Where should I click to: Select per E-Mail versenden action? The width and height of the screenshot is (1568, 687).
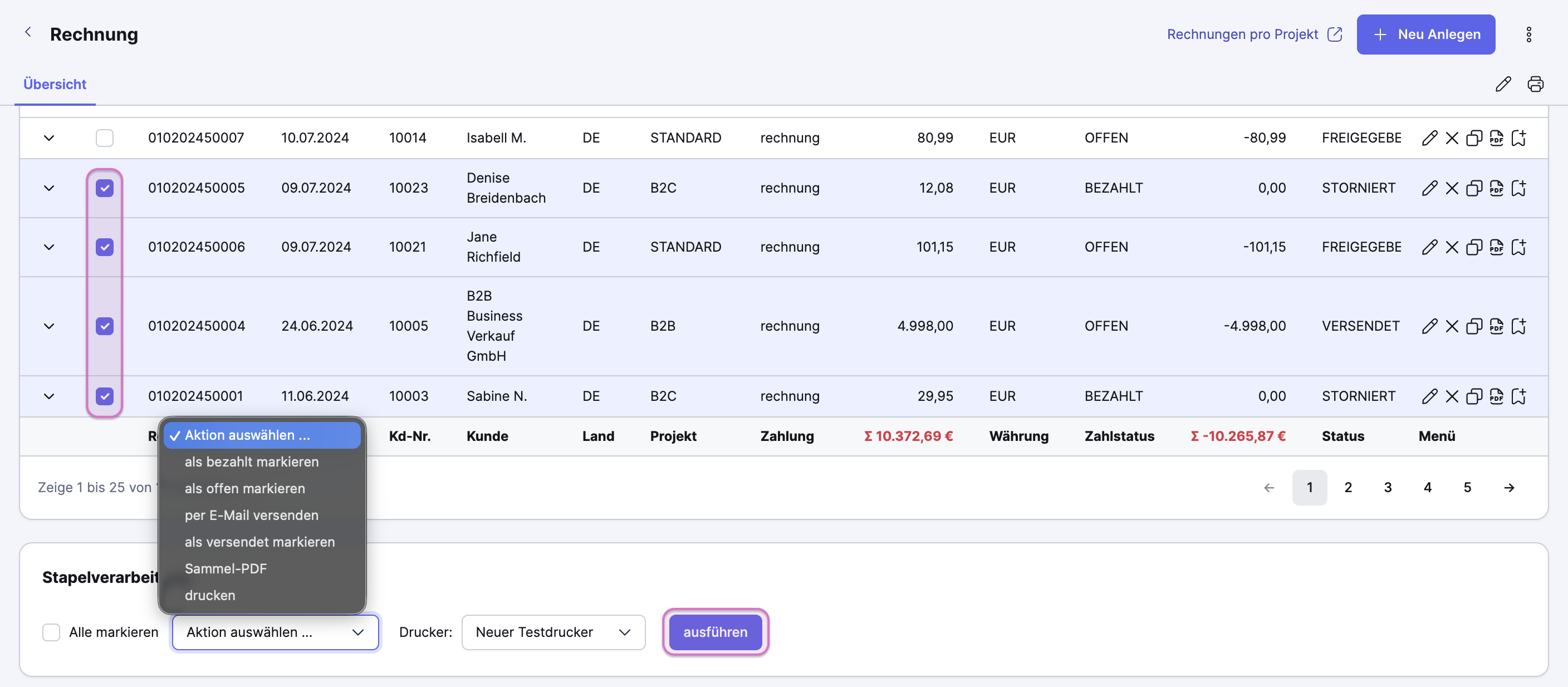(262, 516)
